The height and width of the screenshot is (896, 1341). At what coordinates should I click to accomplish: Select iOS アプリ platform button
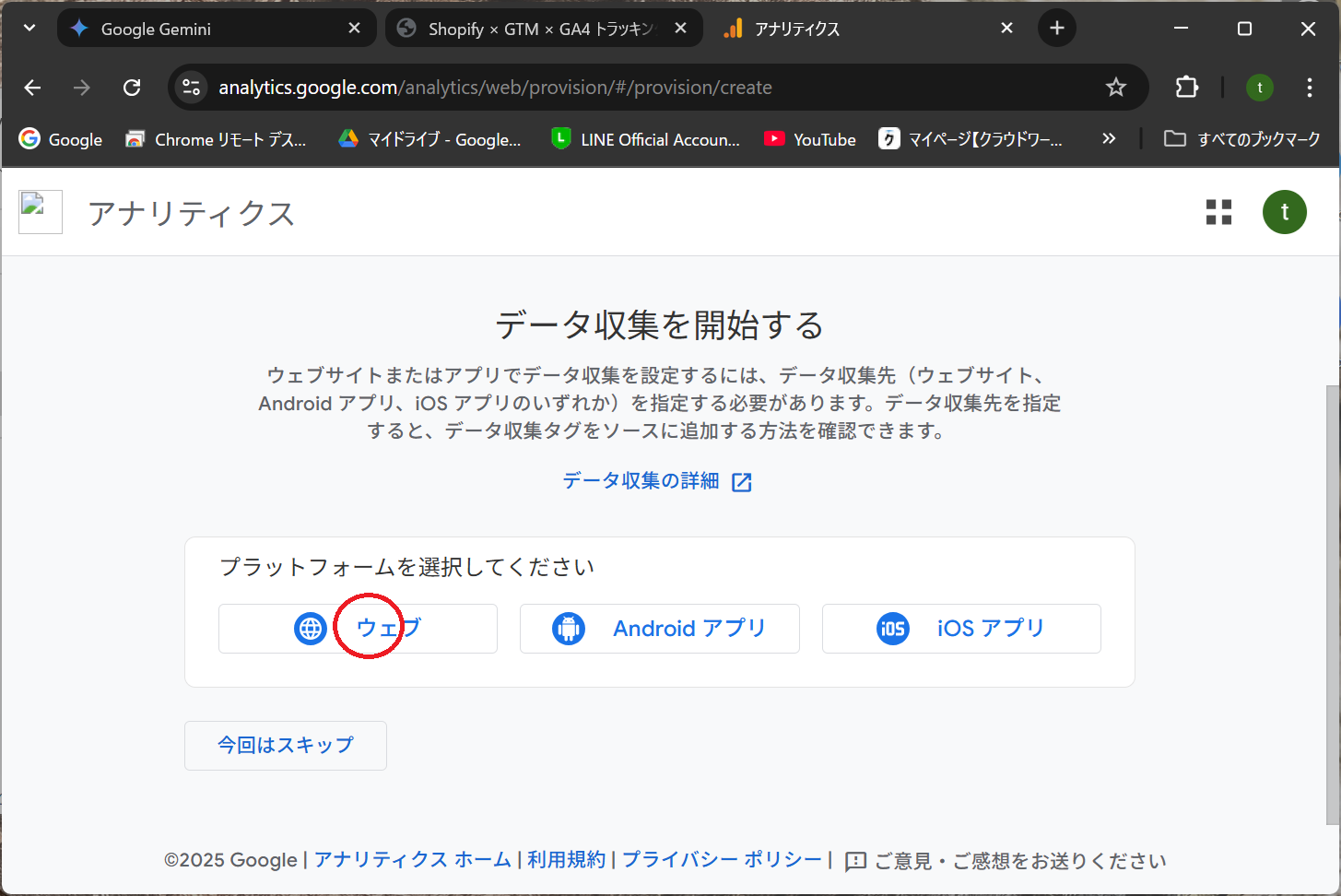(961, 629)
